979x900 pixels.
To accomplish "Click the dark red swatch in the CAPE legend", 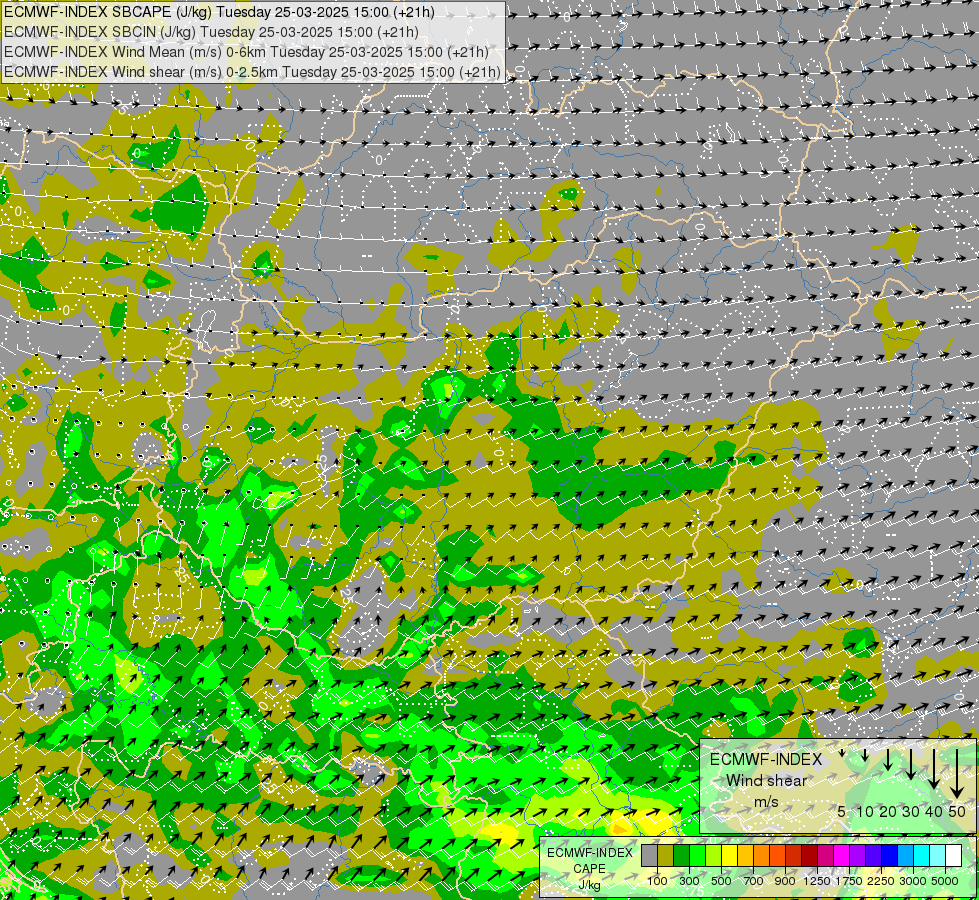I will [809, 855].
